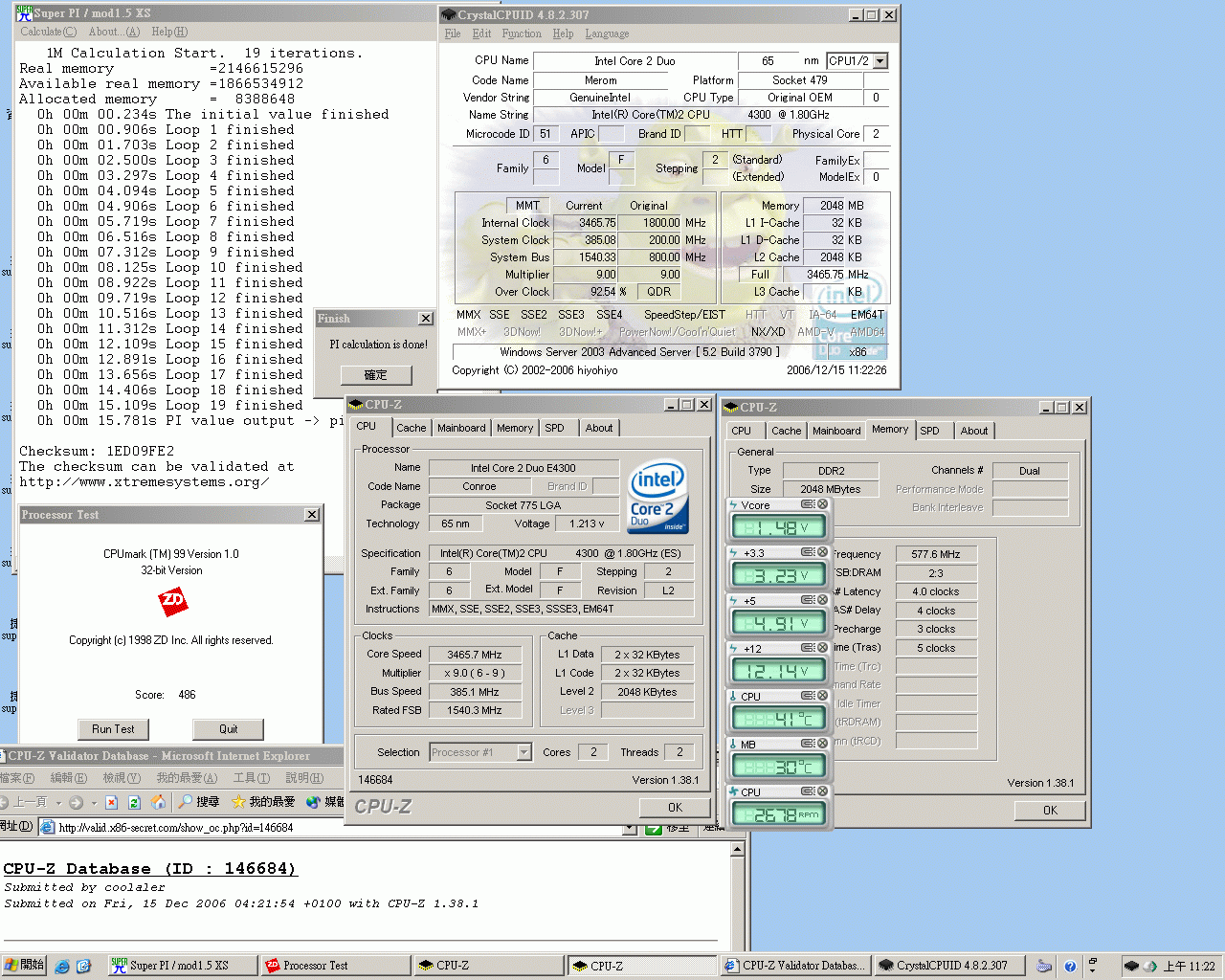Click Super PI taskbar button
The height and width of the screenshot is (980, 1225).
[181, 966]
